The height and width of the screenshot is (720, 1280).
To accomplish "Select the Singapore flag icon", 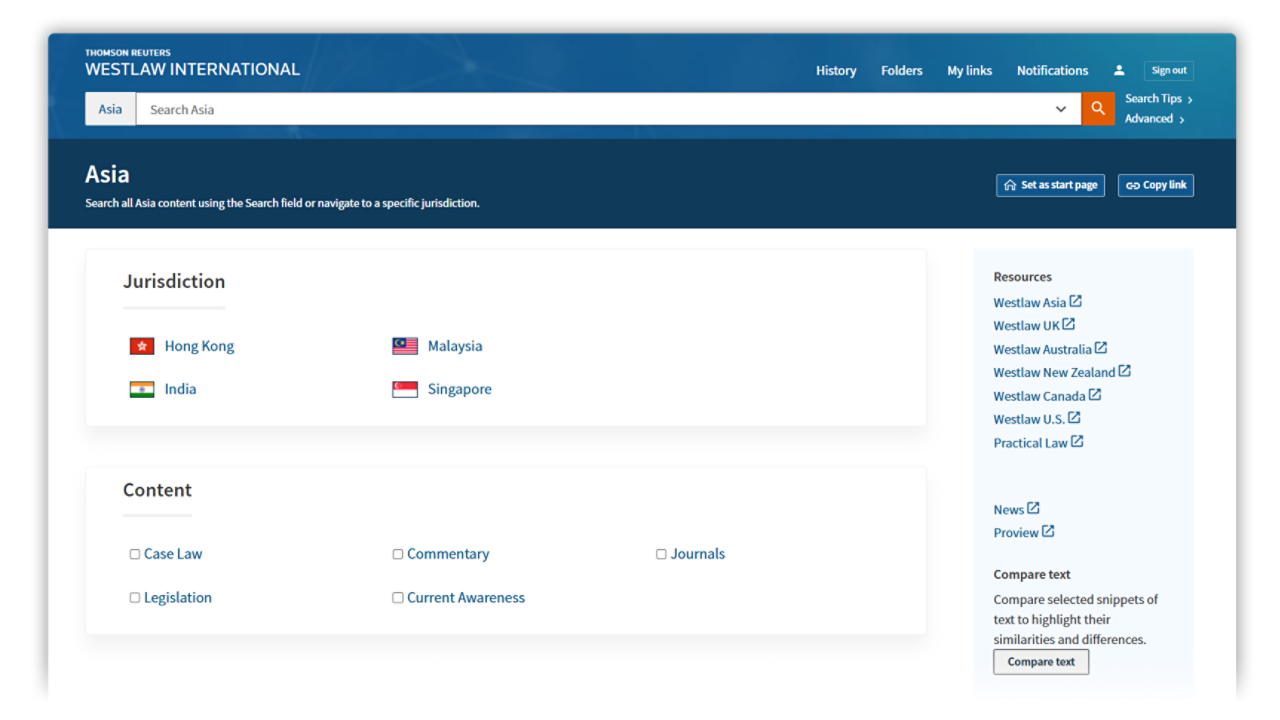I will 404,389.
